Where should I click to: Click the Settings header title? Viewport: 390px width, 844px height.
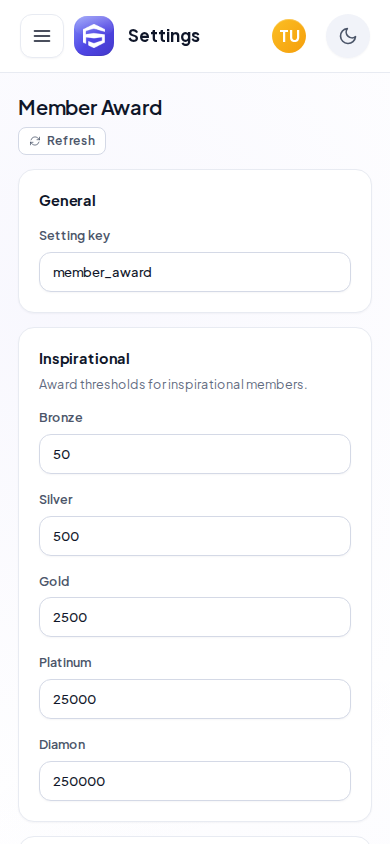click(x=164, y=36)
